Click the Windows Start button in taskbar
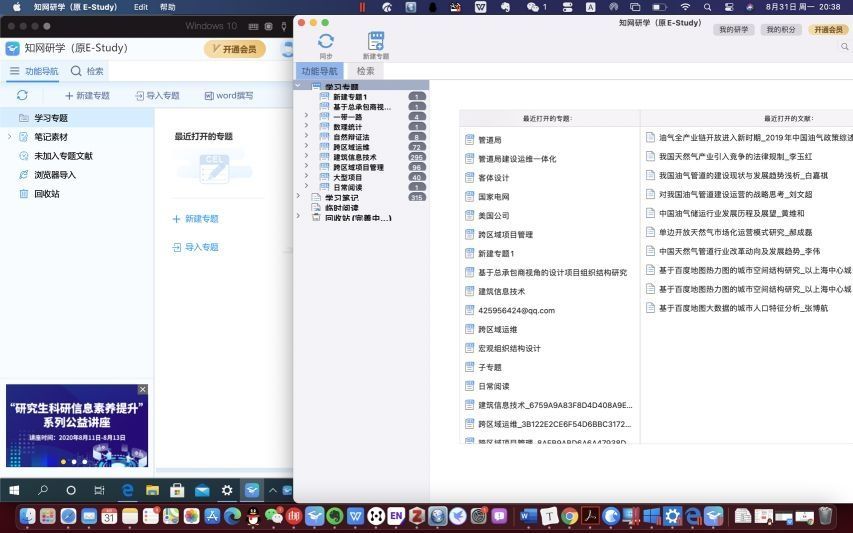 tap(14, 491)
